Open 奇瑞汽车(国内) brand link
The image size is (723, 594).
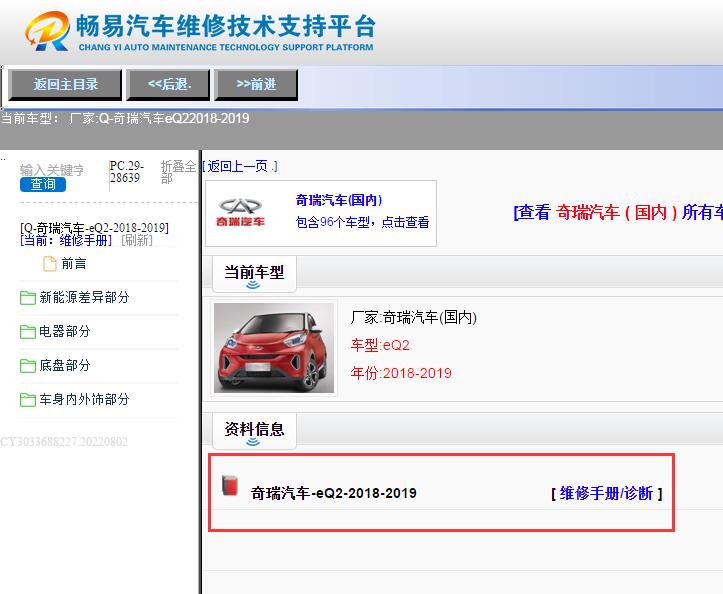click(339, 200)
